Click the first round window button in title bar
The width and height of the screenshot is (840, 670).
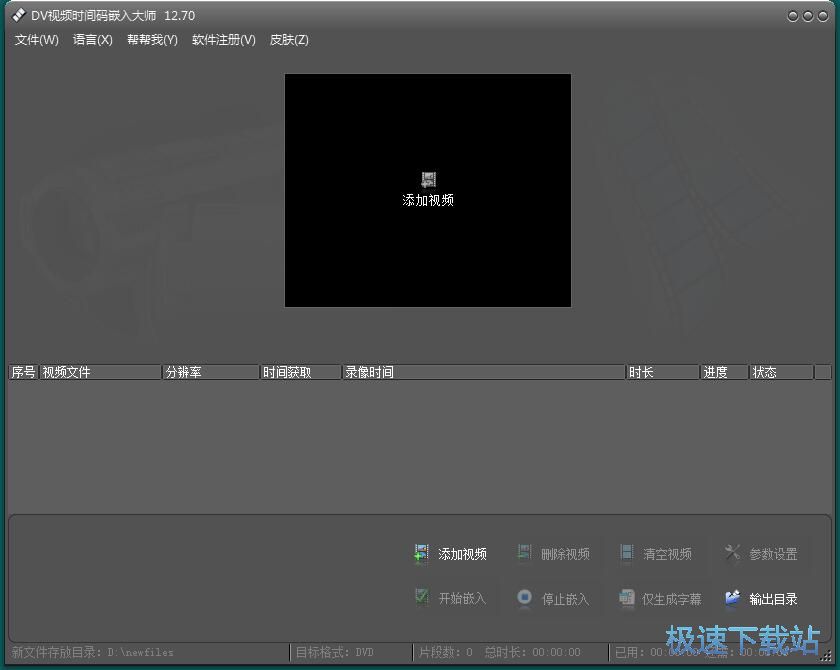pos(793,16)
